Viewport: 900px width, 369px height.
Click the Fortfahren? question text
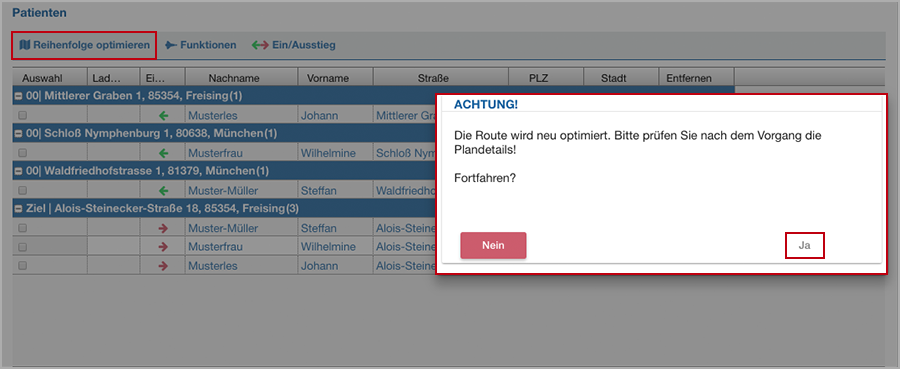coord(484,178)
